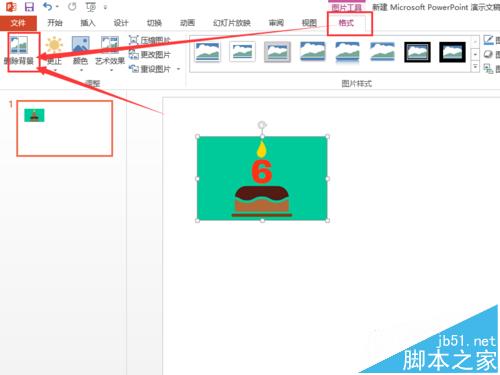Image resolution: width=500 pixels, height=375 pixels.
Task: Click the PowerPoint application icon
Action: pos(11,7)
